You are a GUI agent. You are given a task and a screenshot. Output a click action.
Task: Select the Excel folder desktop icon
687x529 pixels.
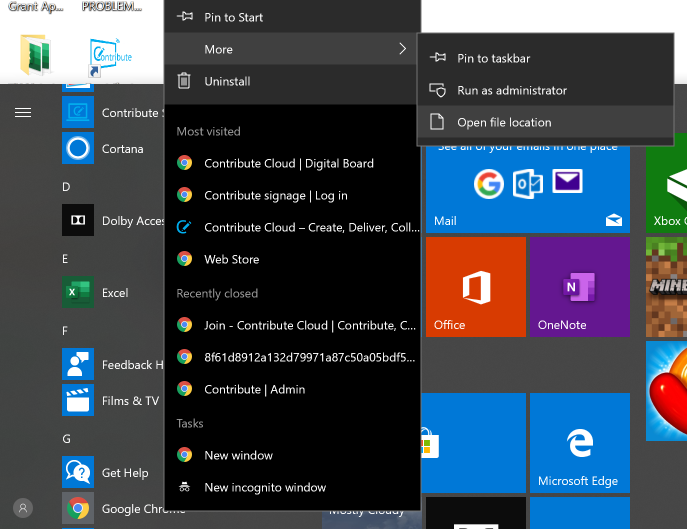pyautogui.click(x=35, y=55)
